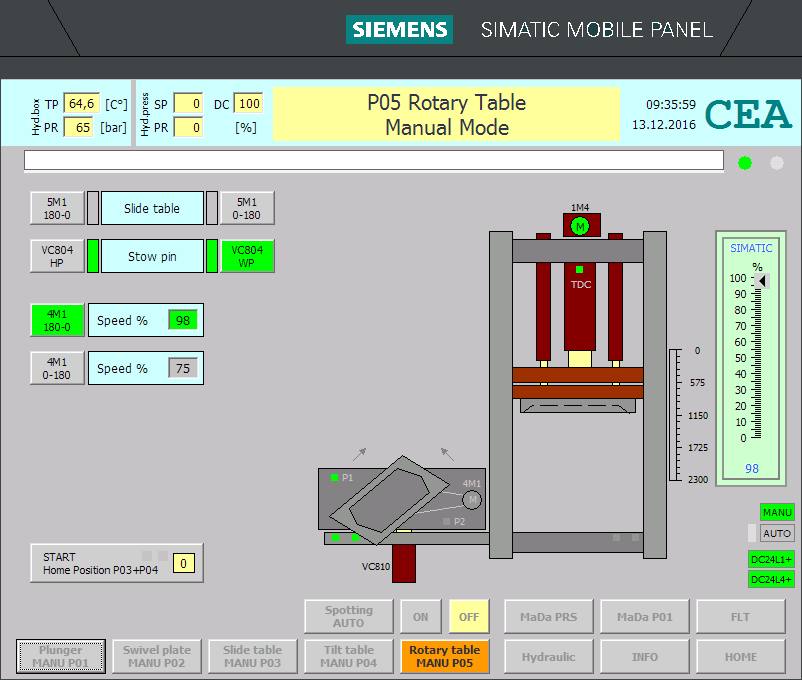This screenshot has height=680, width=802.
Task: Click the 1M4 motor symbol on the press
Action: point(580,226)
